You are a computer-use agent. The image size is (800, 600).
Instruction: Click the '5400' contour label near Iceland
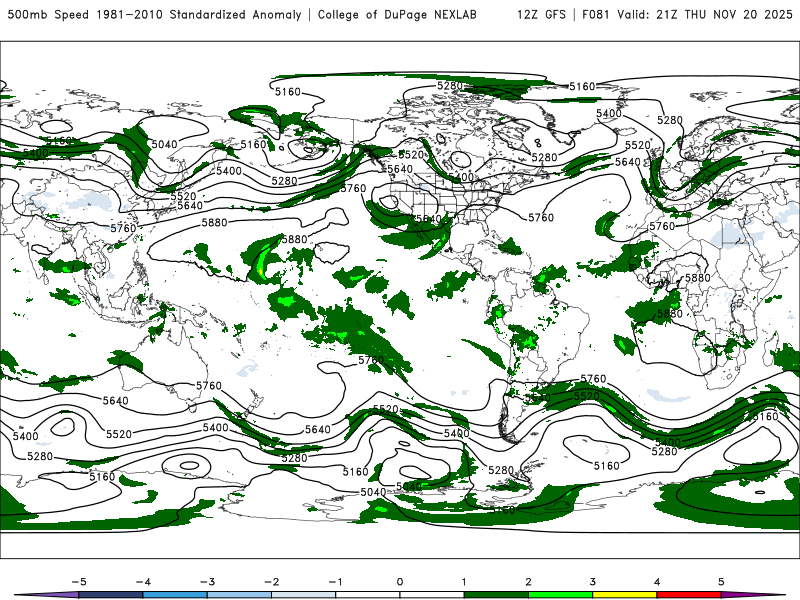click(x=609, y=113)
